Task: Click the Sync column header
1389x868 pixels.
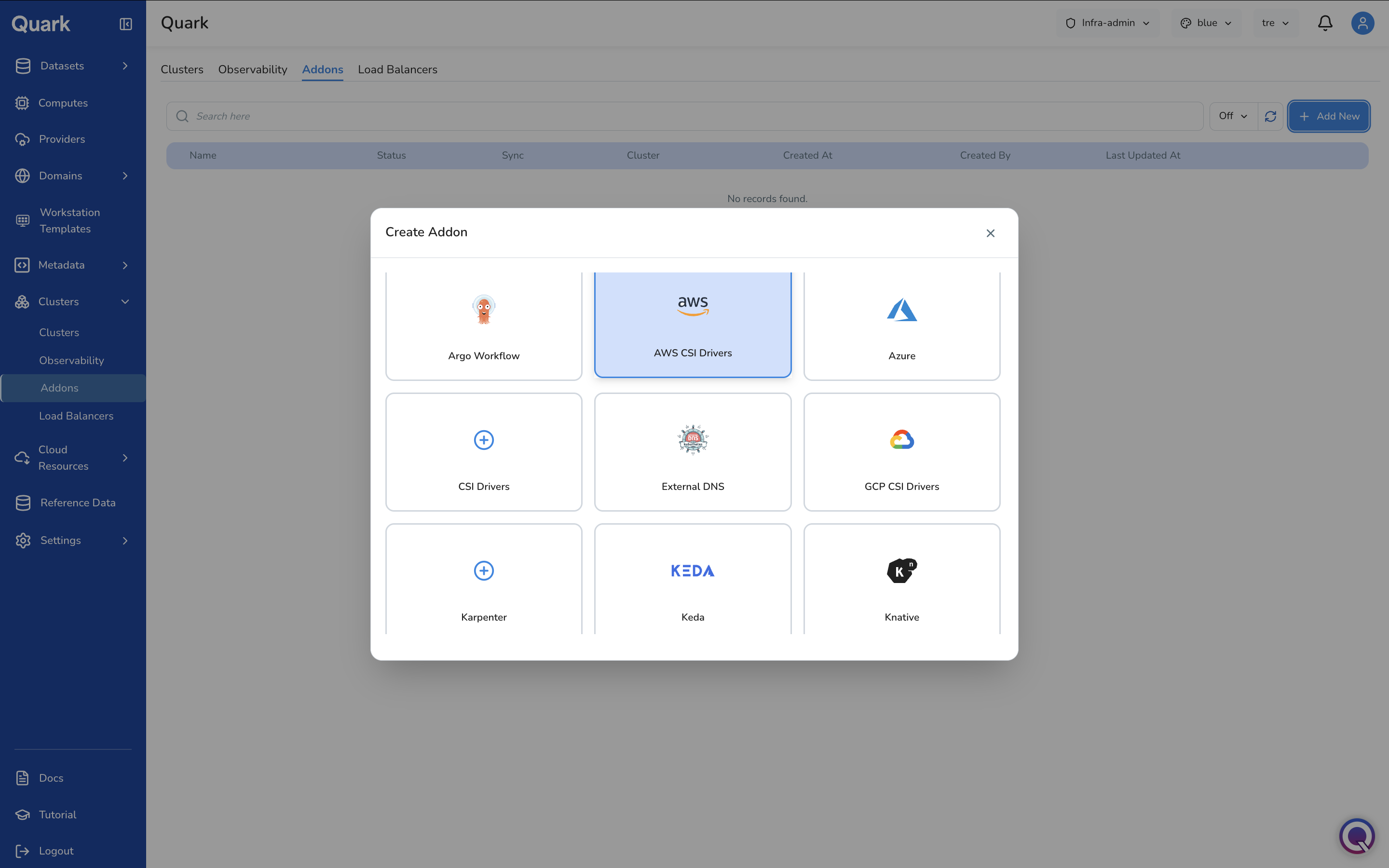Action: pyautogui.click(x=513, y=156)
